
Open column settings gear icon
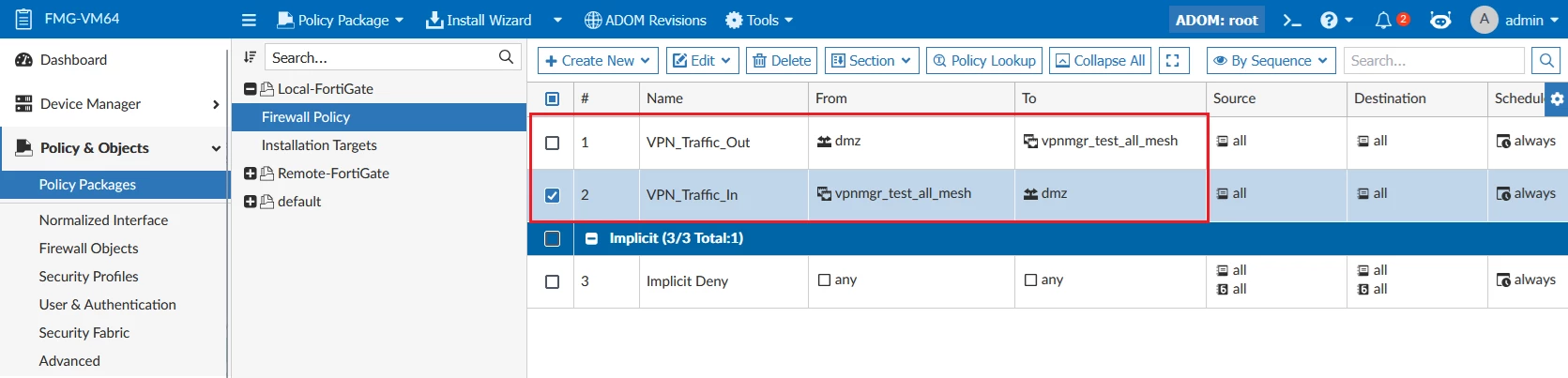click(x=1557, y=98)
